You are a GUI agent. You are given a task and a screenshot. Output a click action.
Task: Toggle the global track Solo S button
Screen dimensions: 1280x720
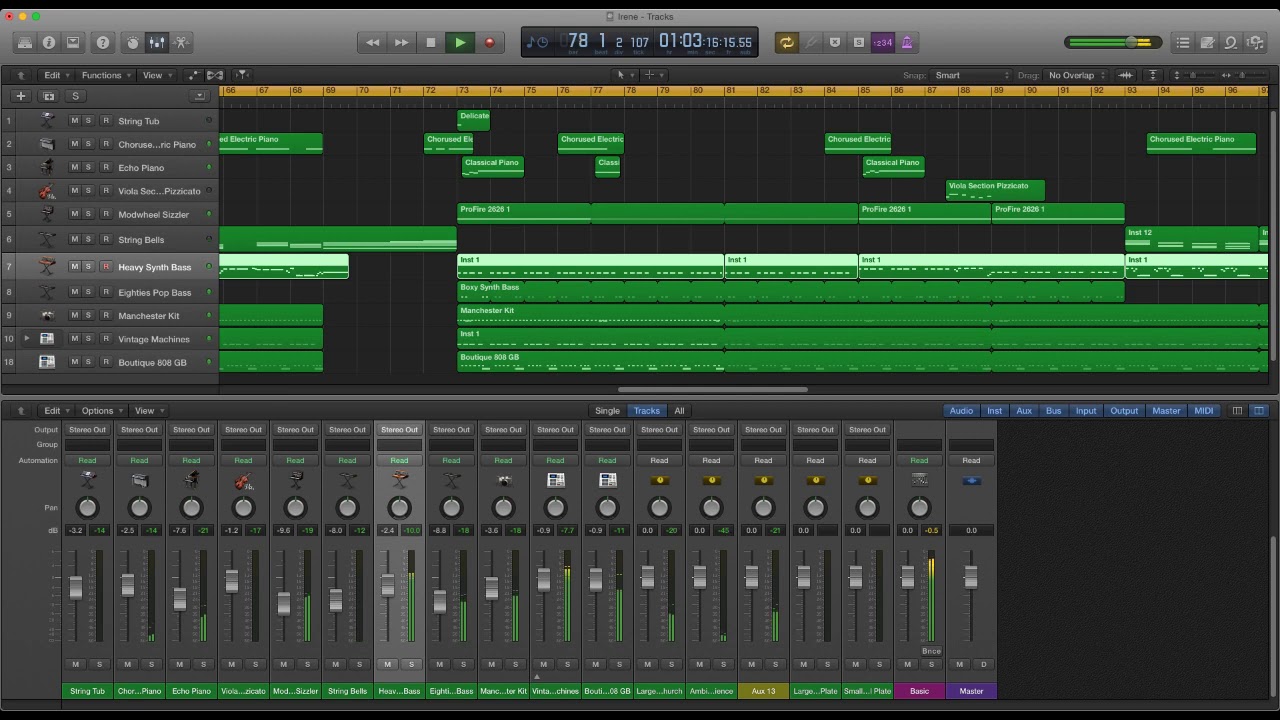(x=75, y=96)
